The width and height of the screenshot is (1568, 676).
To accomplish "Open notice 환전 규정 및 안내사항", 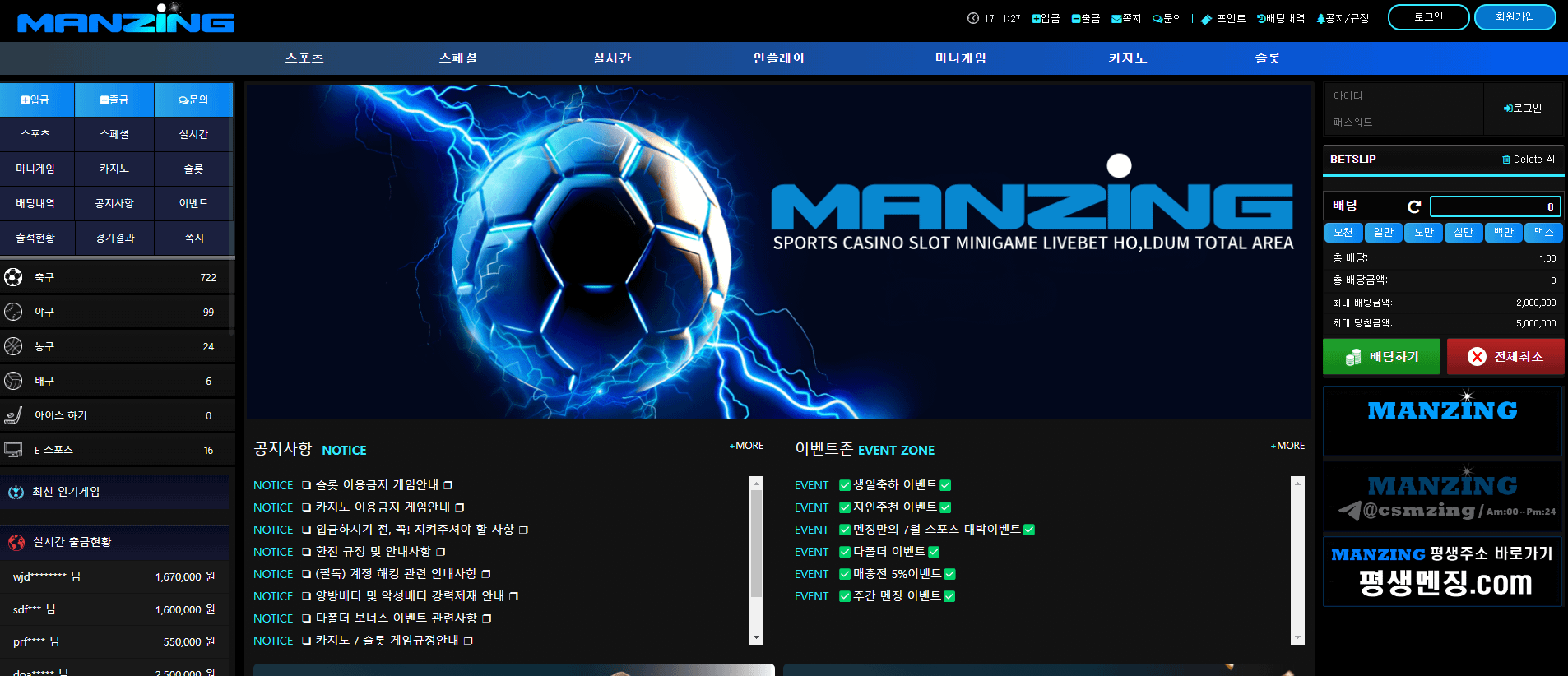I will click(x=373, y=552).
